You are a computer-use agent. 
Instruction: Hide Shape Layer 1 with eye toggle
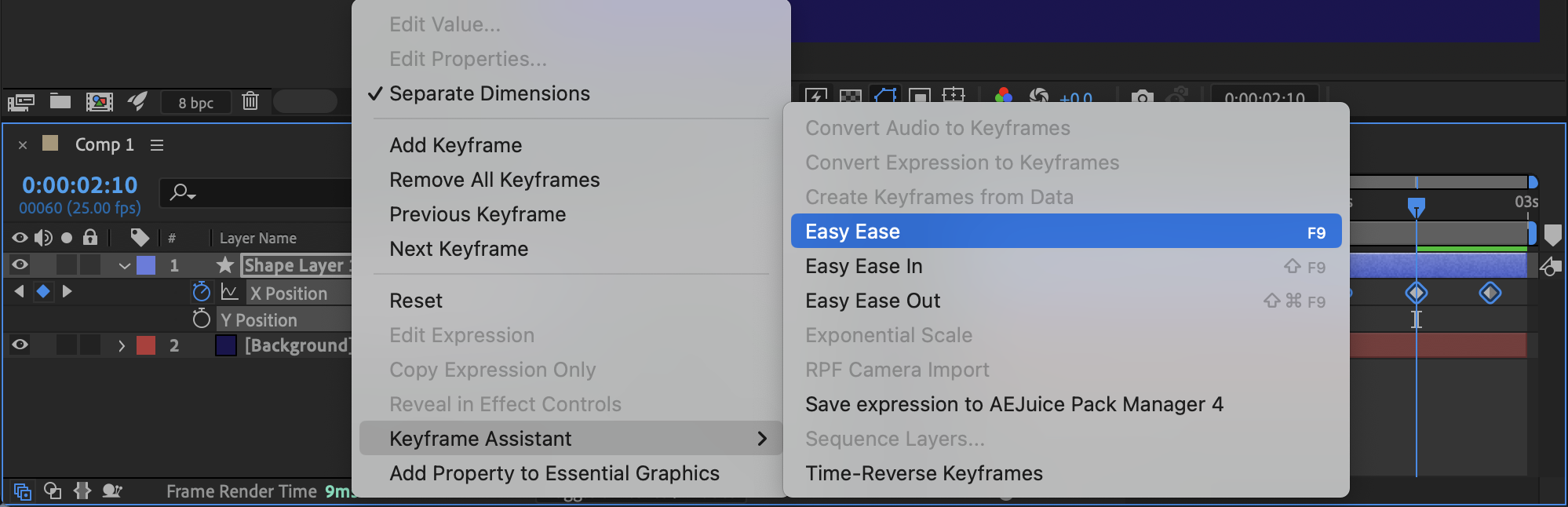[x=20, y=264]
